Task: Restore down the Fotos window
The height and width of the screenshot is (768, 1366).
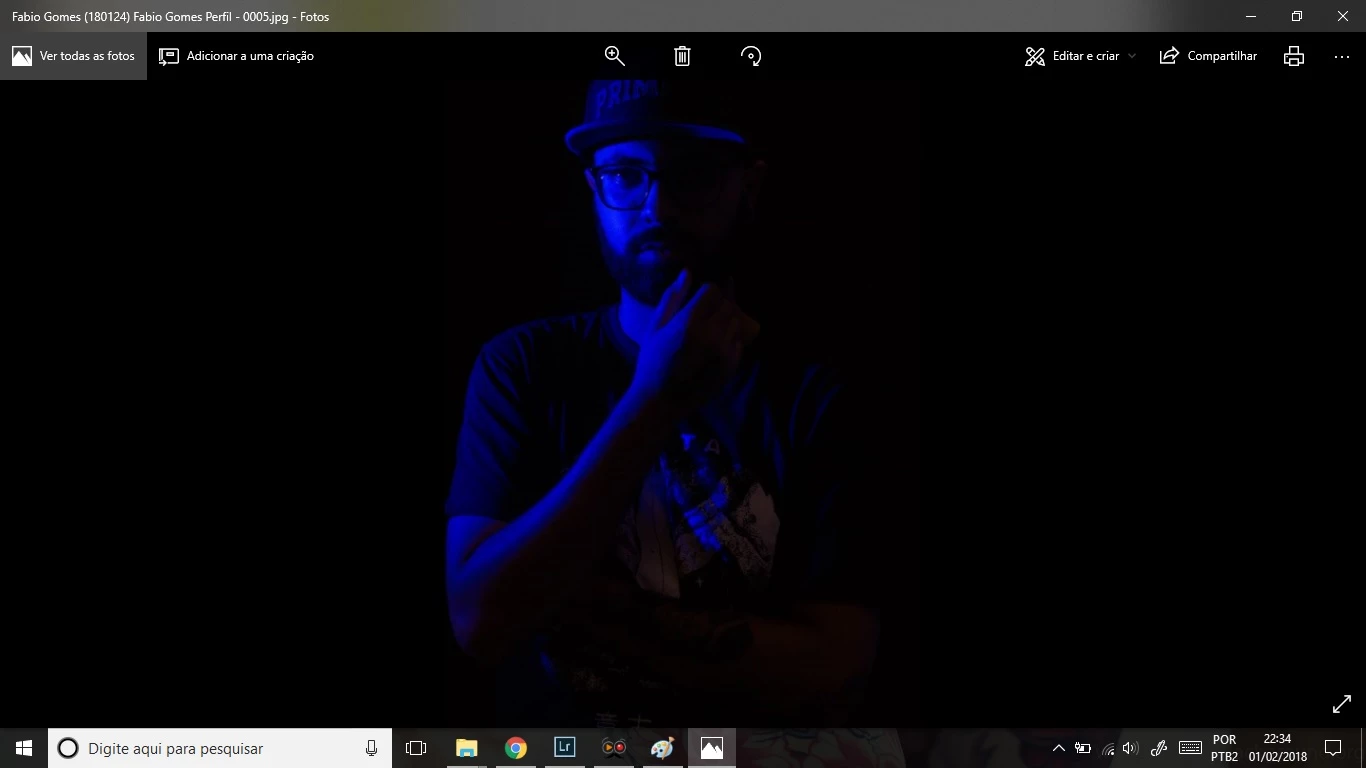Action: pyautogui.click(x=1297, y=16)
